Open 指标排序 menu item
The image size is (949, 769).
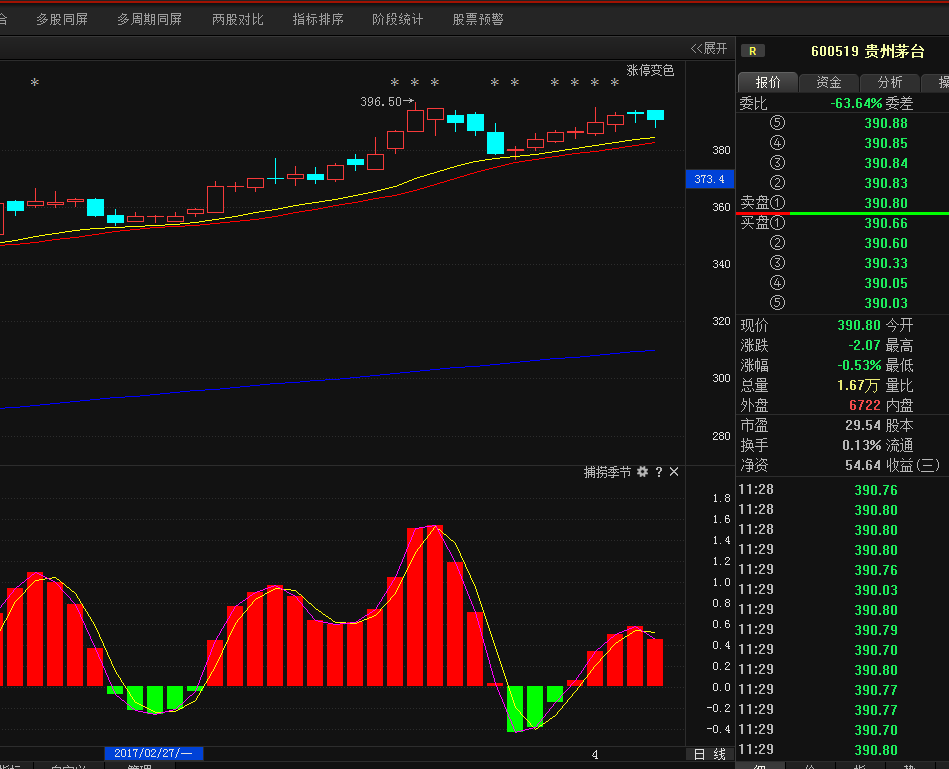coord(318,19)
